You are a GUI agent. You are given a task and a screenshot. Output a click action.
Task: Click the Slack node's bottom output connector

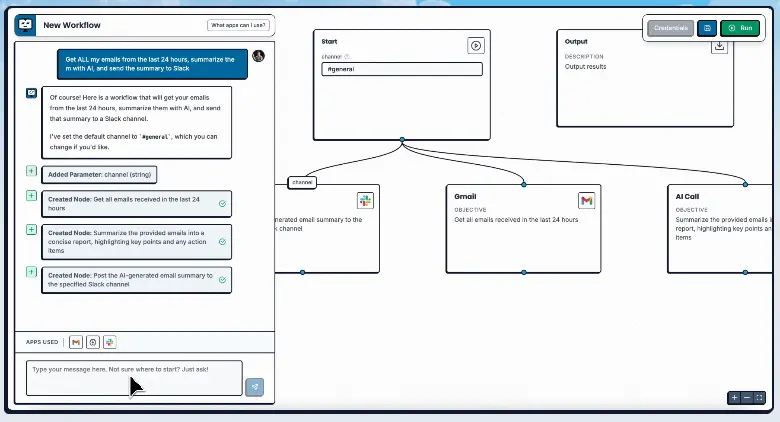(x=302, y=273)
